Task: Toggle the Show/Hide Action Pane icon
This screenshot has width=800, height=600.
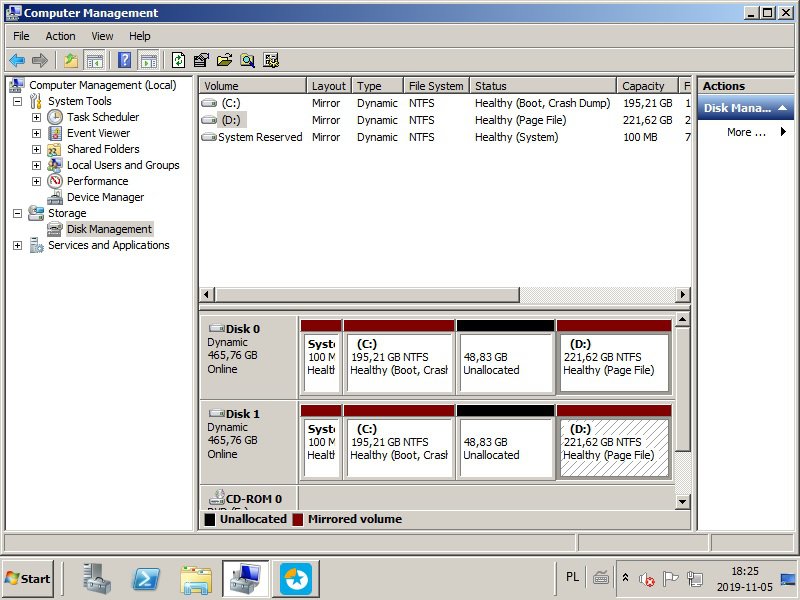Action: 148,60
